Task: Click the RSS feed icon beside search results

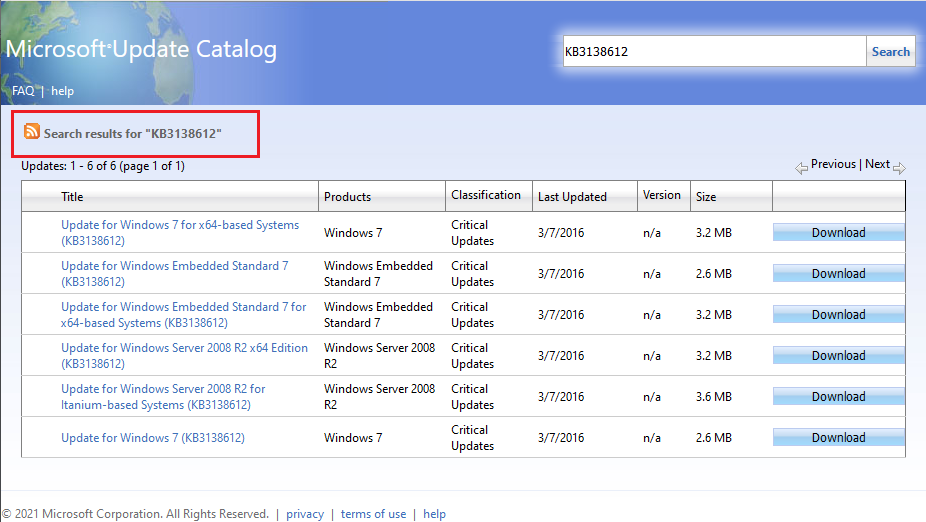Action: 31,131
